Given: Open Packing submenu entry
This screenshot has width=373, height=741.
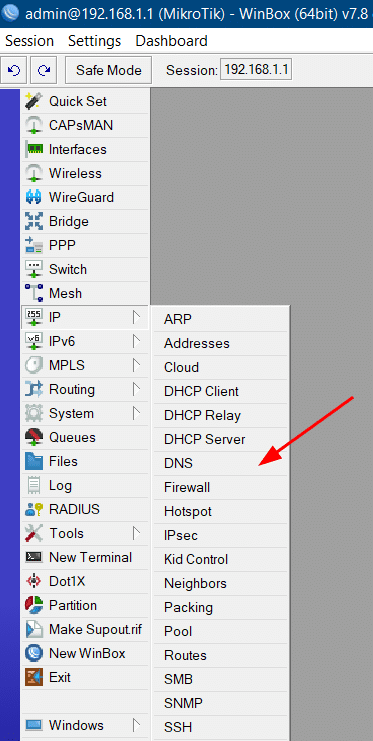Looking at the screenshot, I should point(221,607).
